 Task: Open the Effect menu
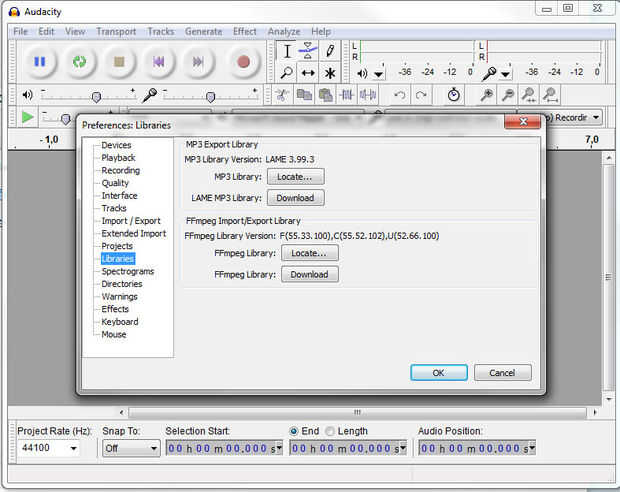coord(245,32)
